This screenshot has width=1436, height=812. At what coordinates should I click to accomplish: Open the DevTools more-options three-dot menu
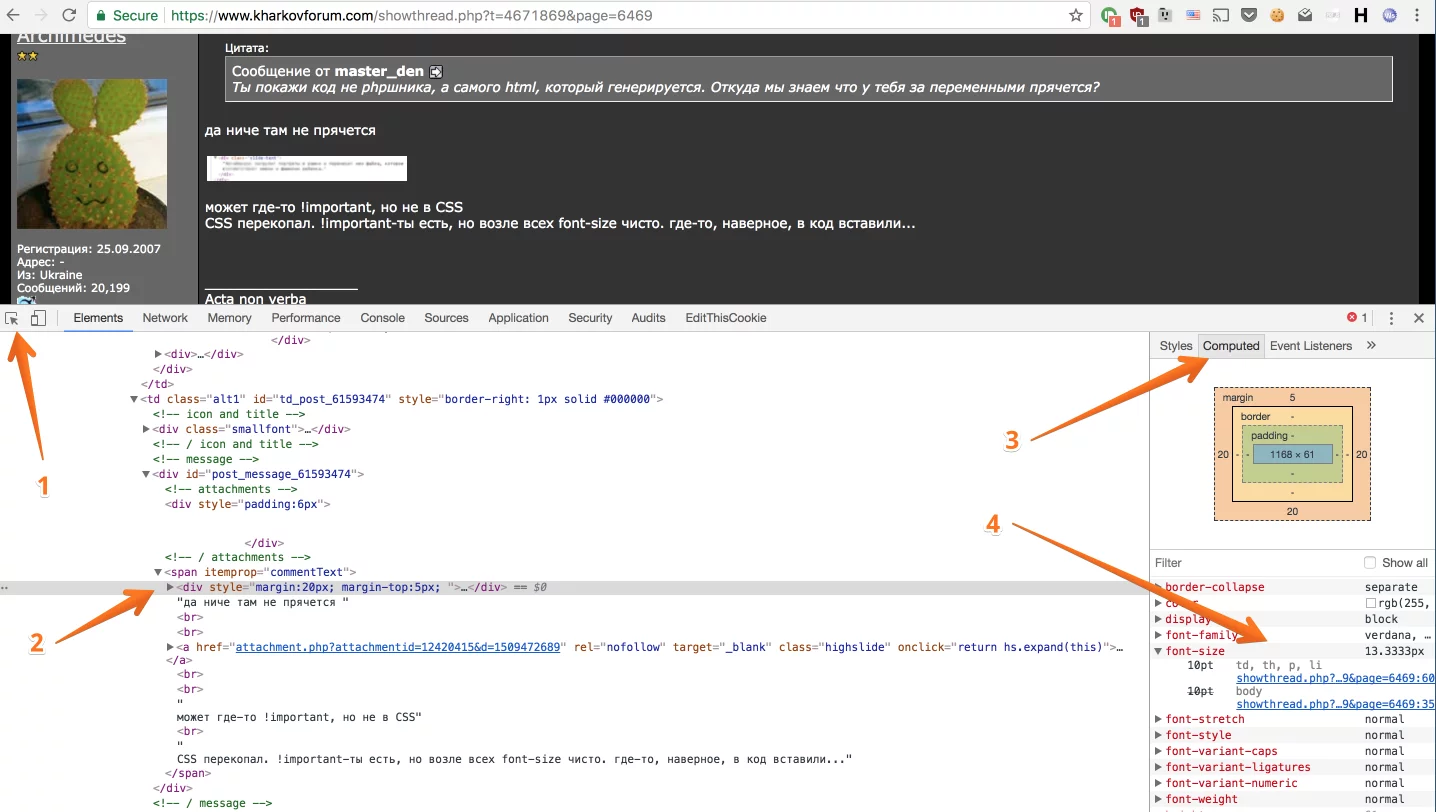point(1391,318)
